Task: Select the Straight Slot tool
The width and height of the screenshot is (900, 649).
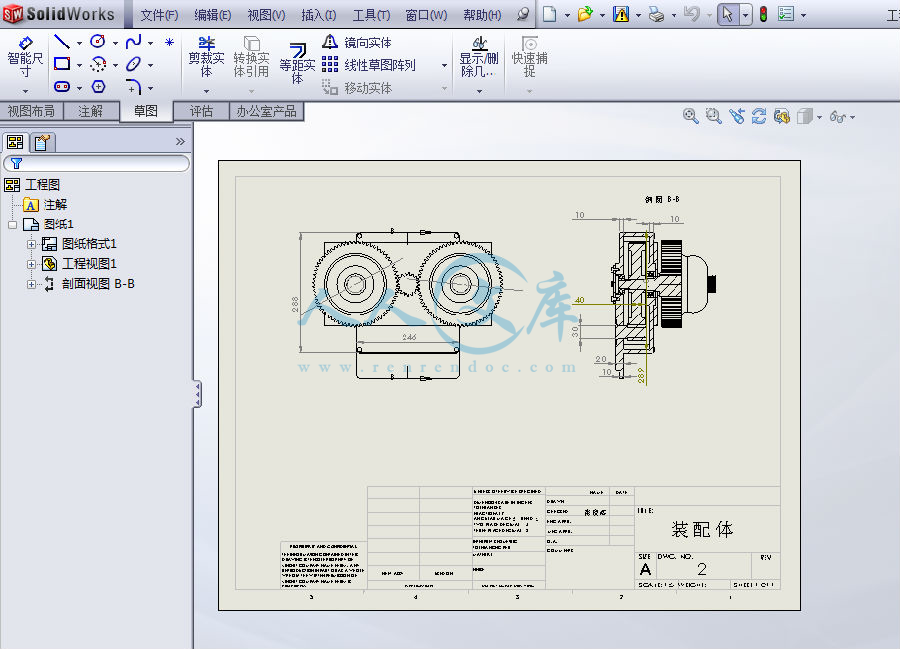Action: tap(61, 87)
